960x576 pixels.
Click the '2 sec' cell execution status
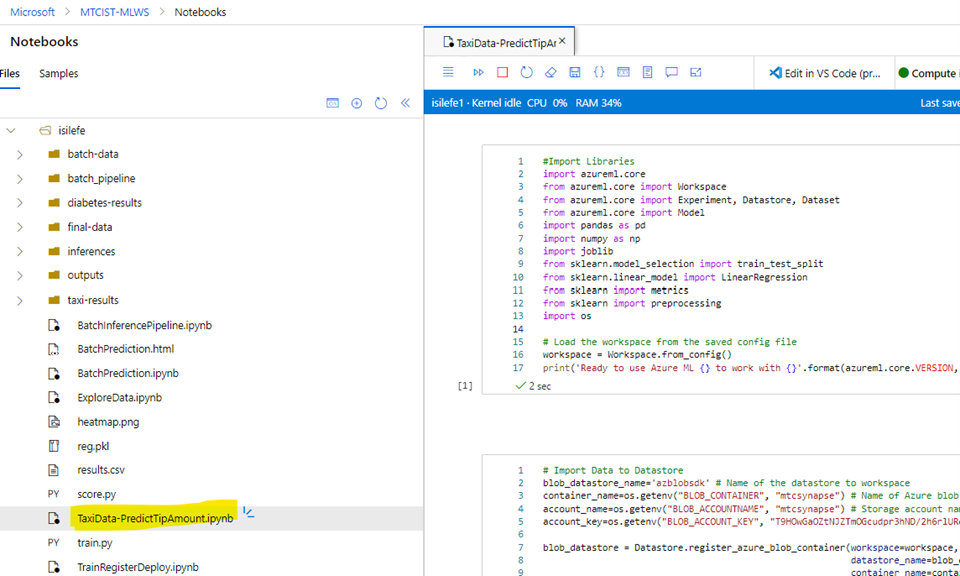(539, 386)
